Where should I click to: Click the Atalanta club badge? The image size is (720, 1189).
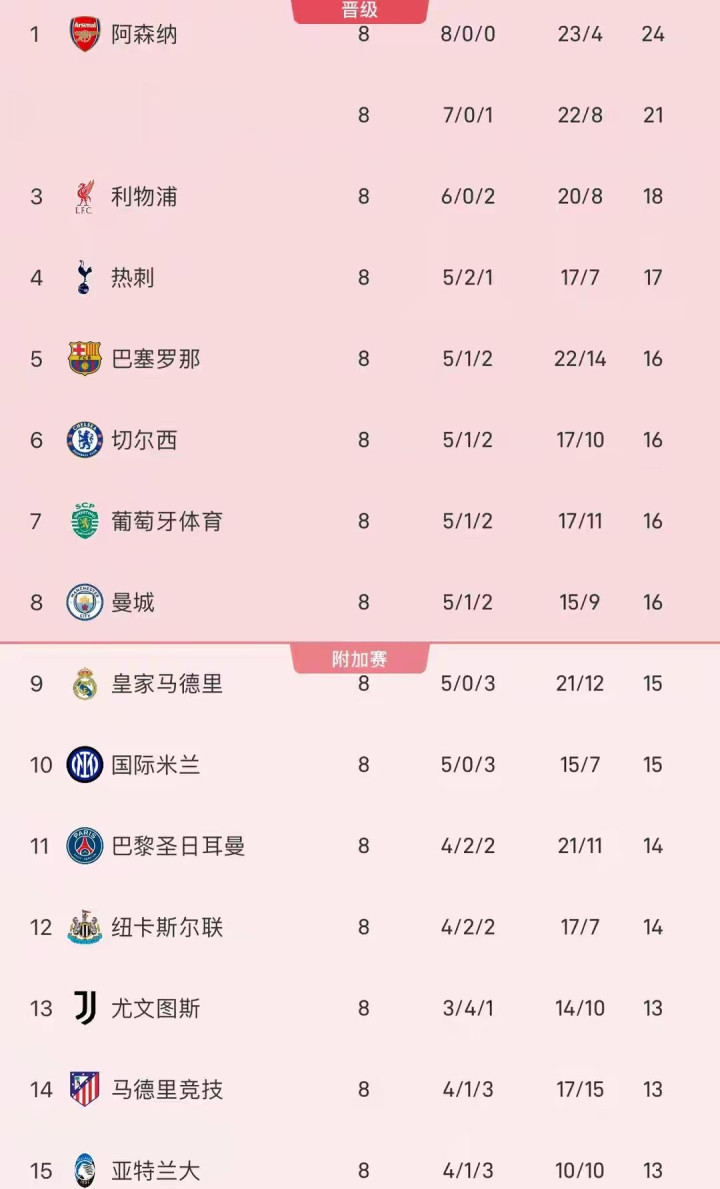[85, 1170]
